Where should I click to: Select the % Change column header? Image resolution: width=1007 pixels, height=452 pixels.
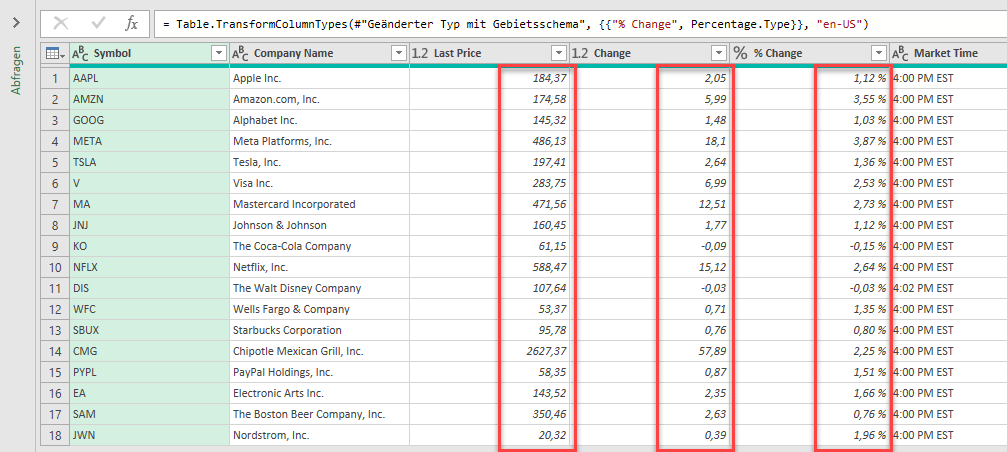(809, 54)
